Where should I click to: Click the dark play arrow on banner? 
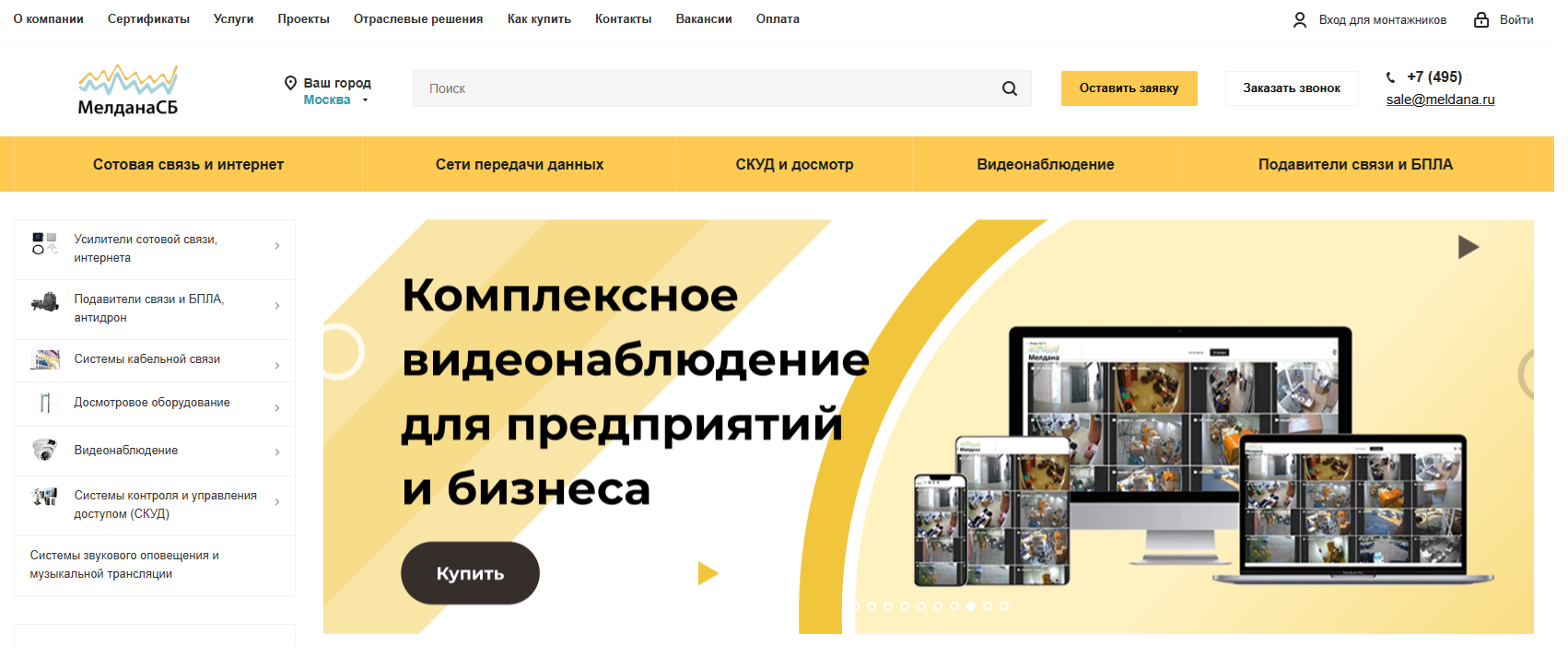[1469, 247]
